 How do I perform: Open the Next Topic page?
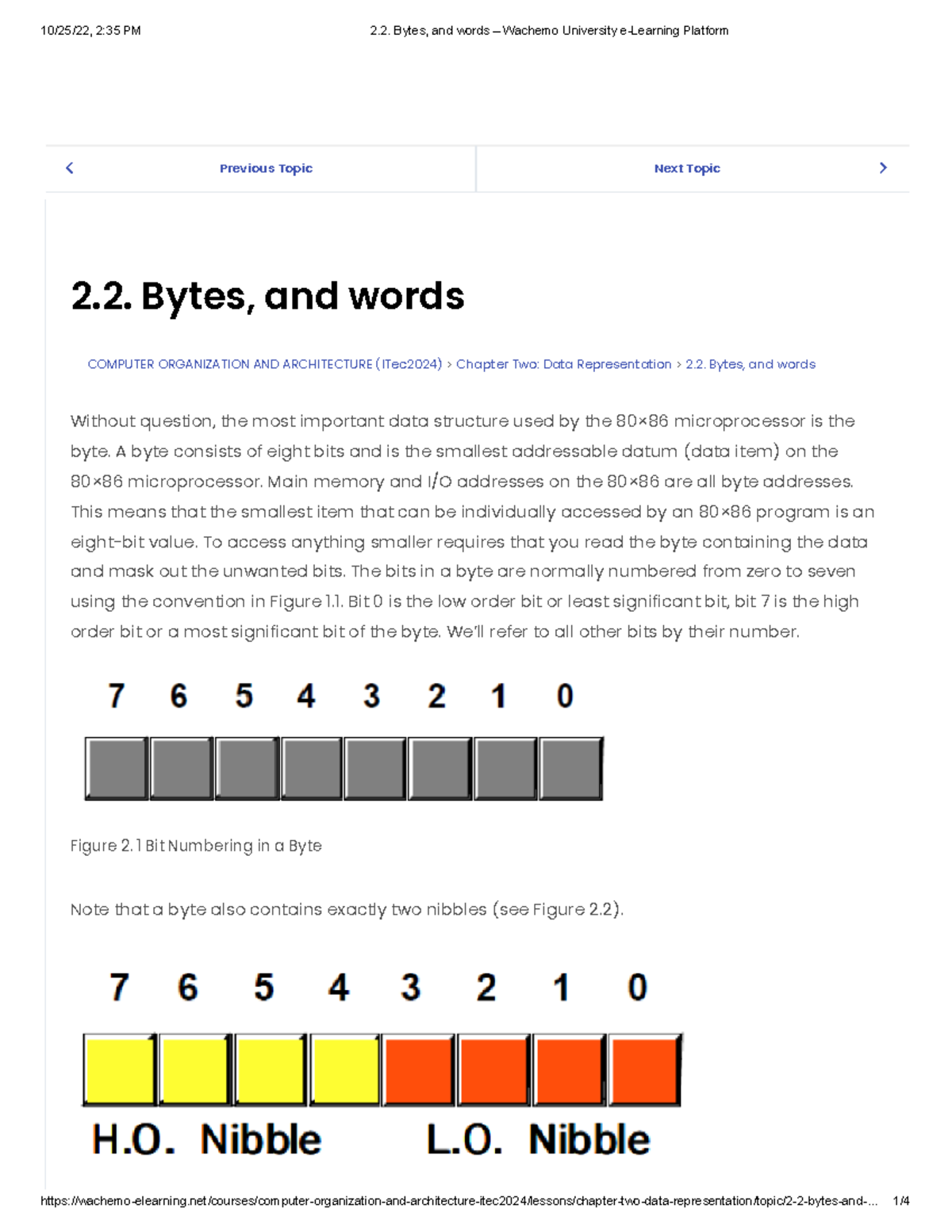tap(686, 167)
